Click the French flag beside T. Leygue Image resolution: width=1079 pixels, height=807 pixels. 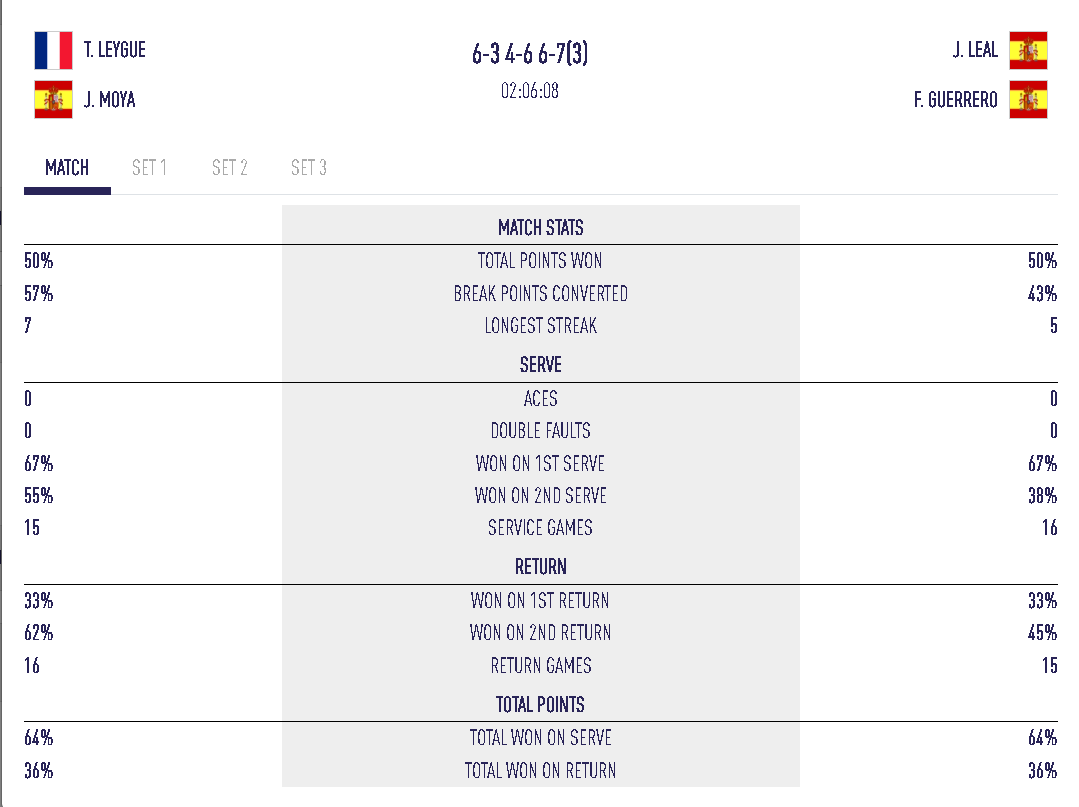(53, 50)
